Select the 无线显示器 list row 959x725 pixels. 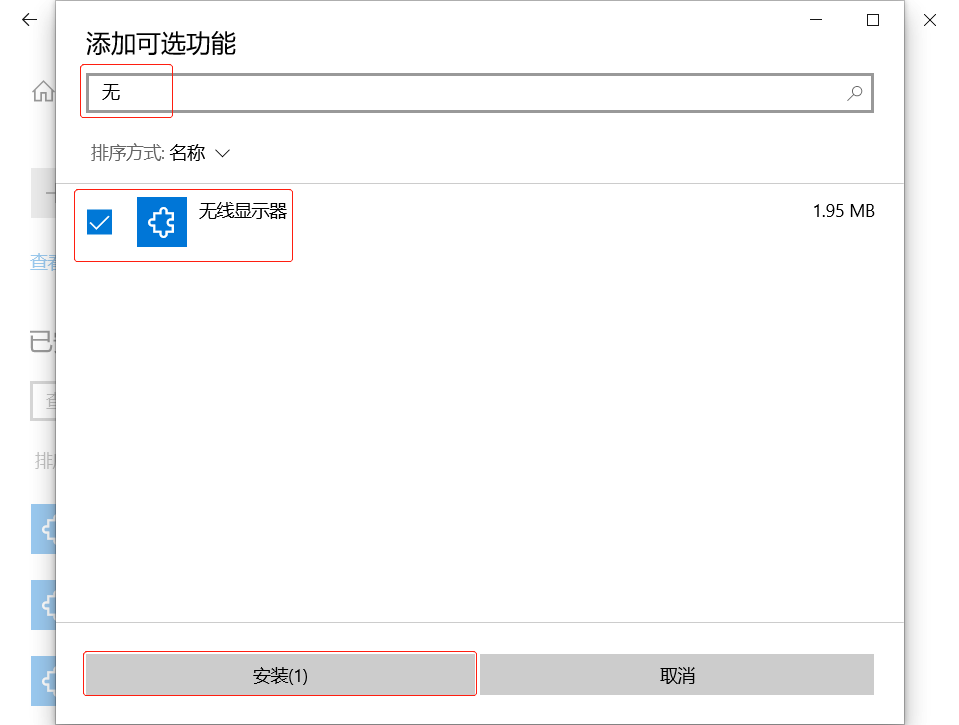[x=243, y=222]
